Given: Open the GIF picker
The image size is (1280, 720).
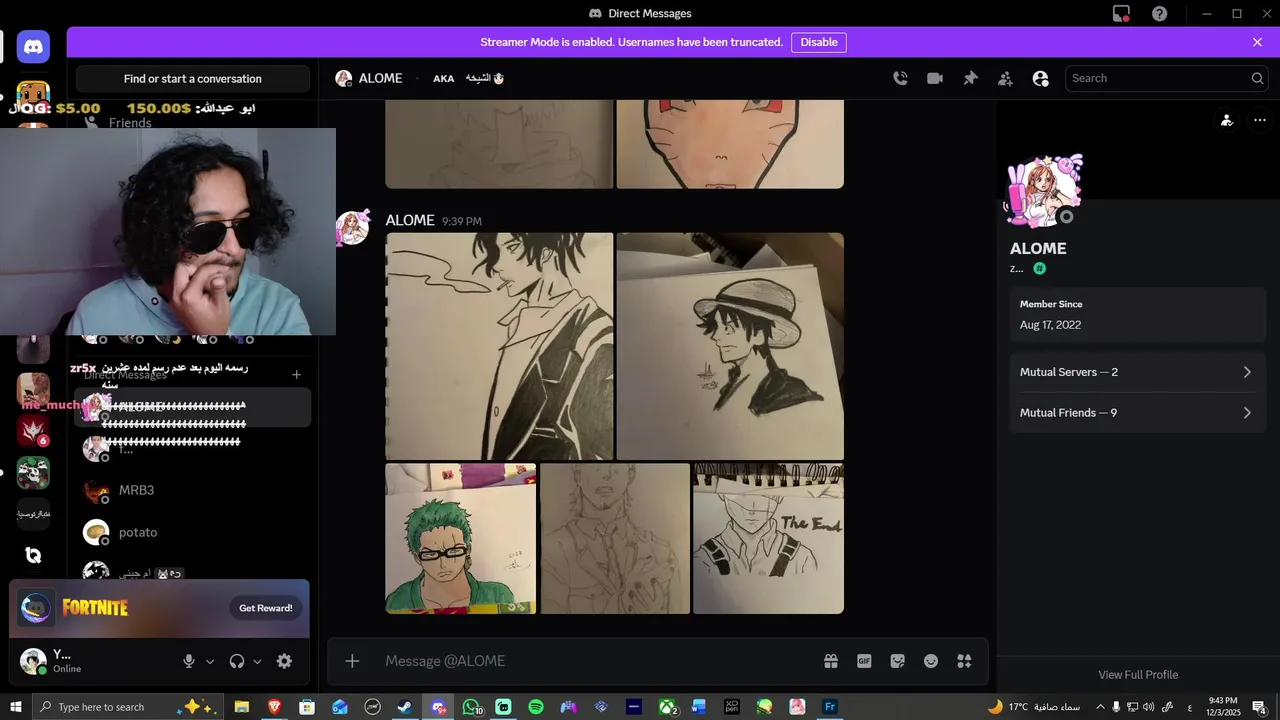Looking at the screenshot, I should pos(864,661).
